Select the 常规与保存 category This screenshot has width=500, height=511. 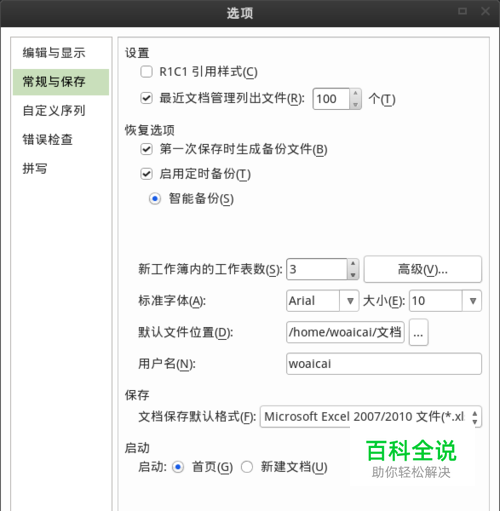pyautogui.click(x=61, y=82)
